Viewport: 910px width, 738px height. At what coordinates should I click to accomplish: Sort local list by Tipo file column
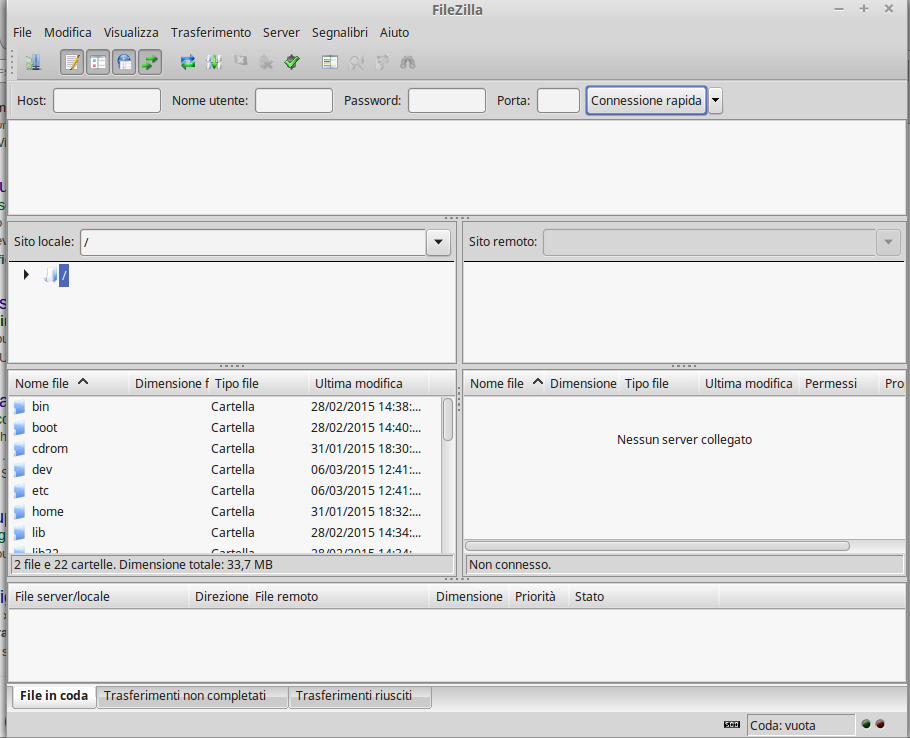pyautogui.click(x=259, y=384)
